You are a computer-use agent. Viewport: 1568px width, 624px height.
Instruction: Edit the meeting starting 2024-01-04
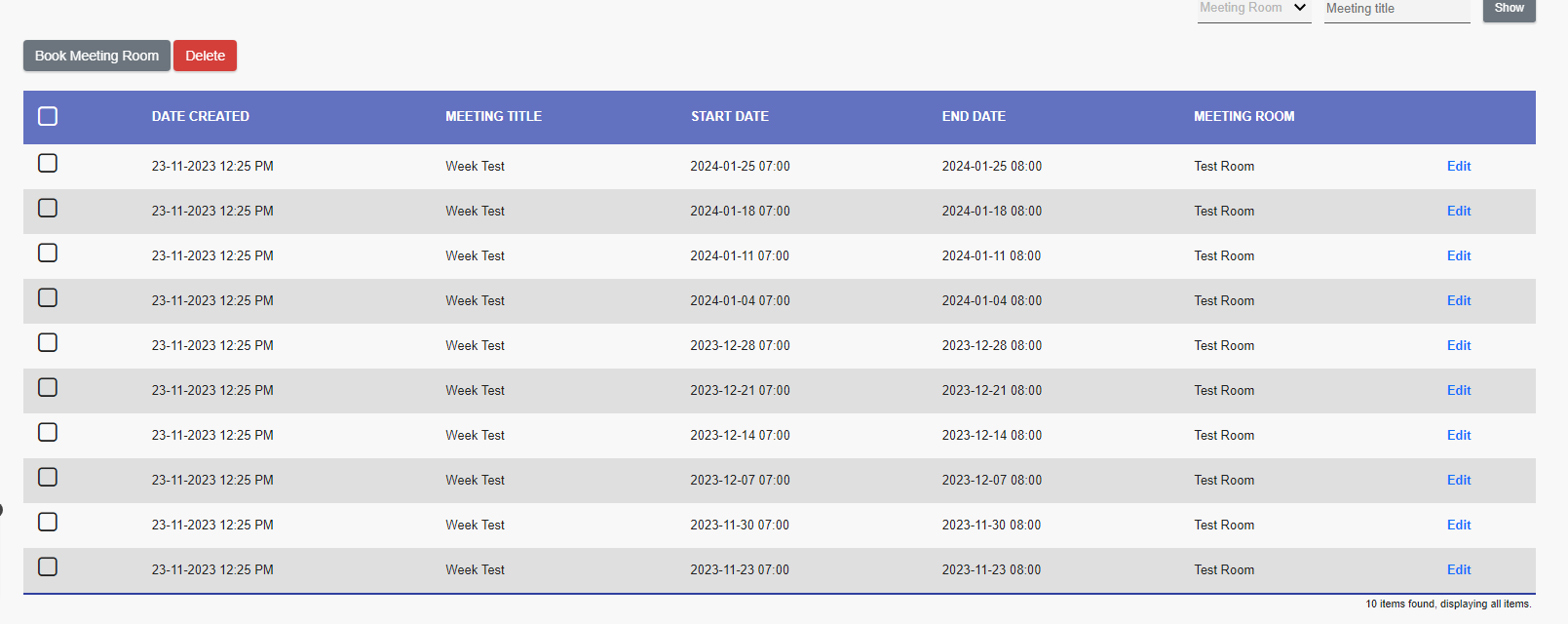[x=1459, y=300]
